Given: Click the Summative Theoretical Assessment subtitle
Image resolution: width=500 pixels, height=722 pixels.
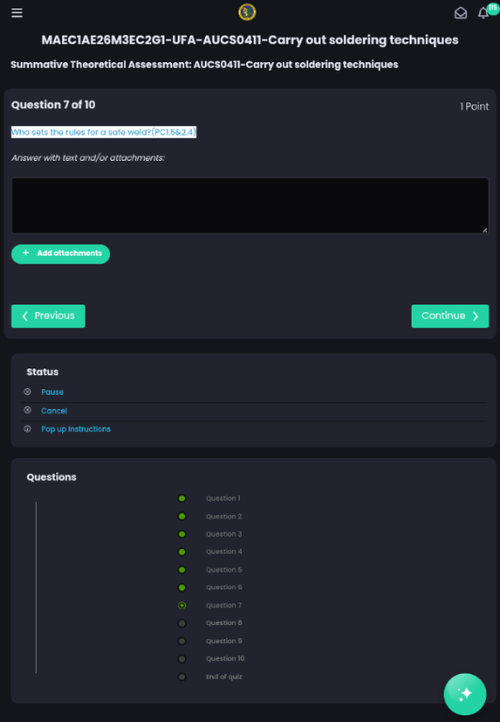Looking at the screenshot, I should click(204, 64).
